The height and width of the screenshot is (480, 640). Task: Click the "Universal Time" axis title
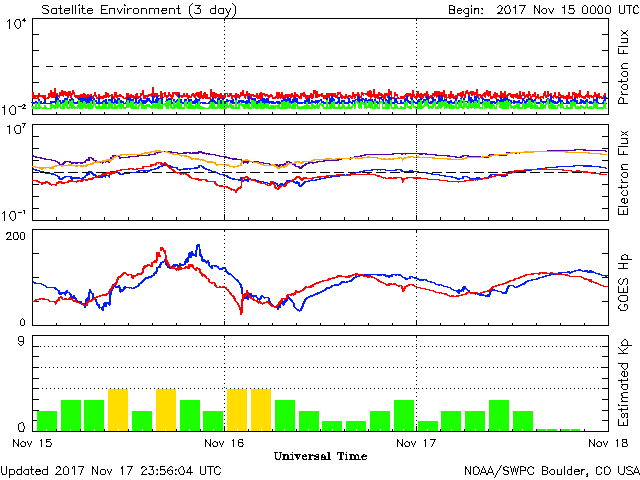click(320, 456)
